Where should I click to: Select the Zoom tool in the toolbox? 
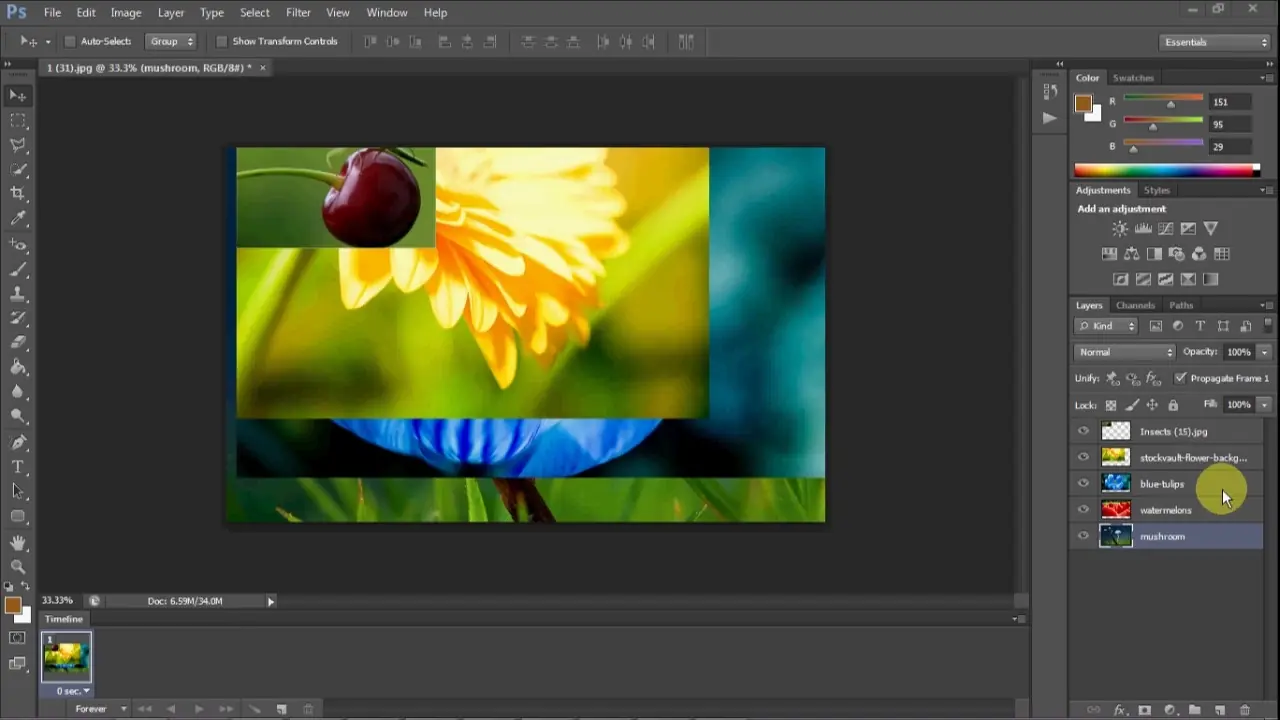18,566
